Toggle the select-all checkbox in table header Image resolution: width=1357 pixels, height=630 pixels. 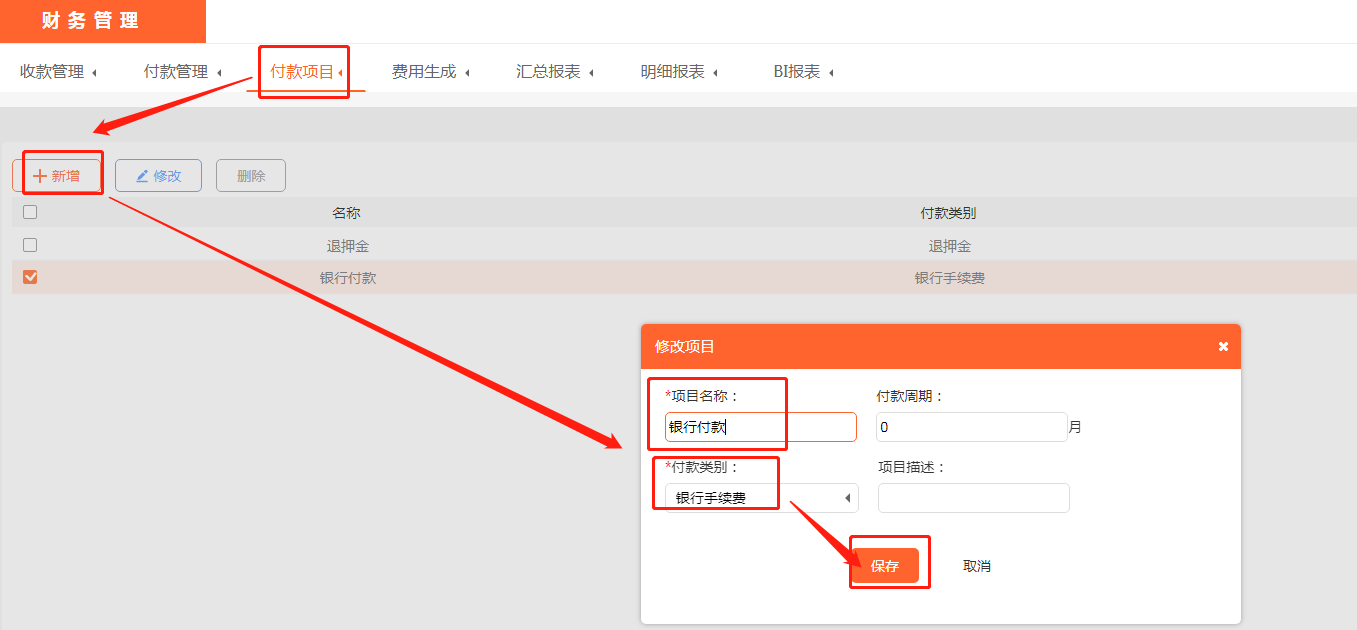(x=30, y=212)
